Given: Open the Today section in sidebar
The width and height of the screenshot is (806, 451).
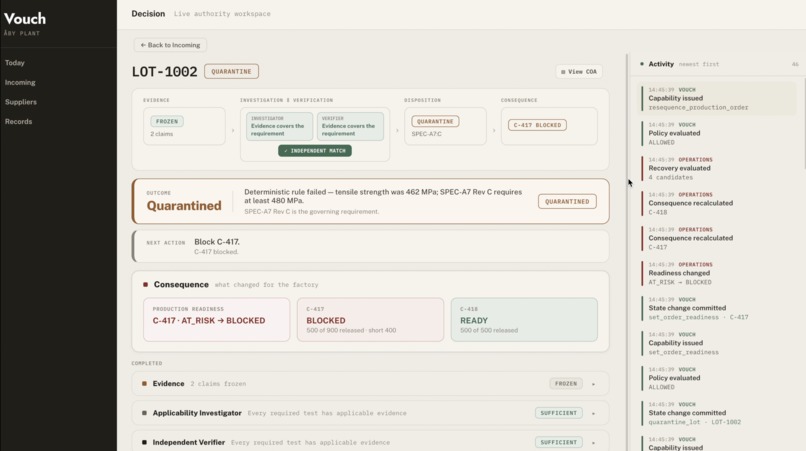Looking at the screenshot, I should 15,63.
